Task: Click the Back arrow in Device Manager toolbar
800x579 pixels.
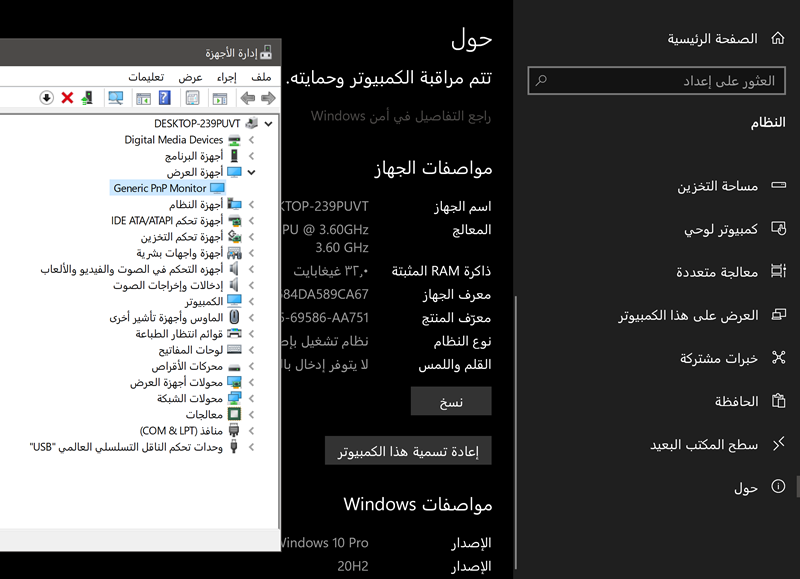Action: [247, 98]
